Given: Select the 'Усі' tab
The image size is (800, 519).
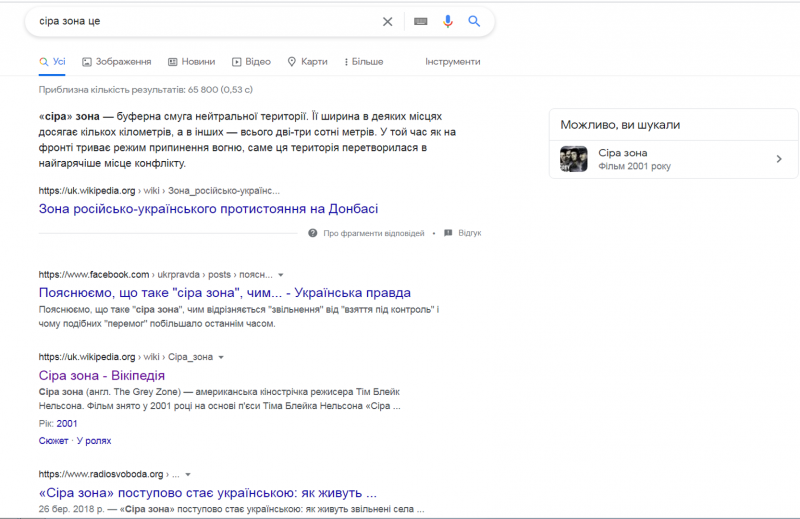Looking at the screenshot, I should [x=53, y=62].
